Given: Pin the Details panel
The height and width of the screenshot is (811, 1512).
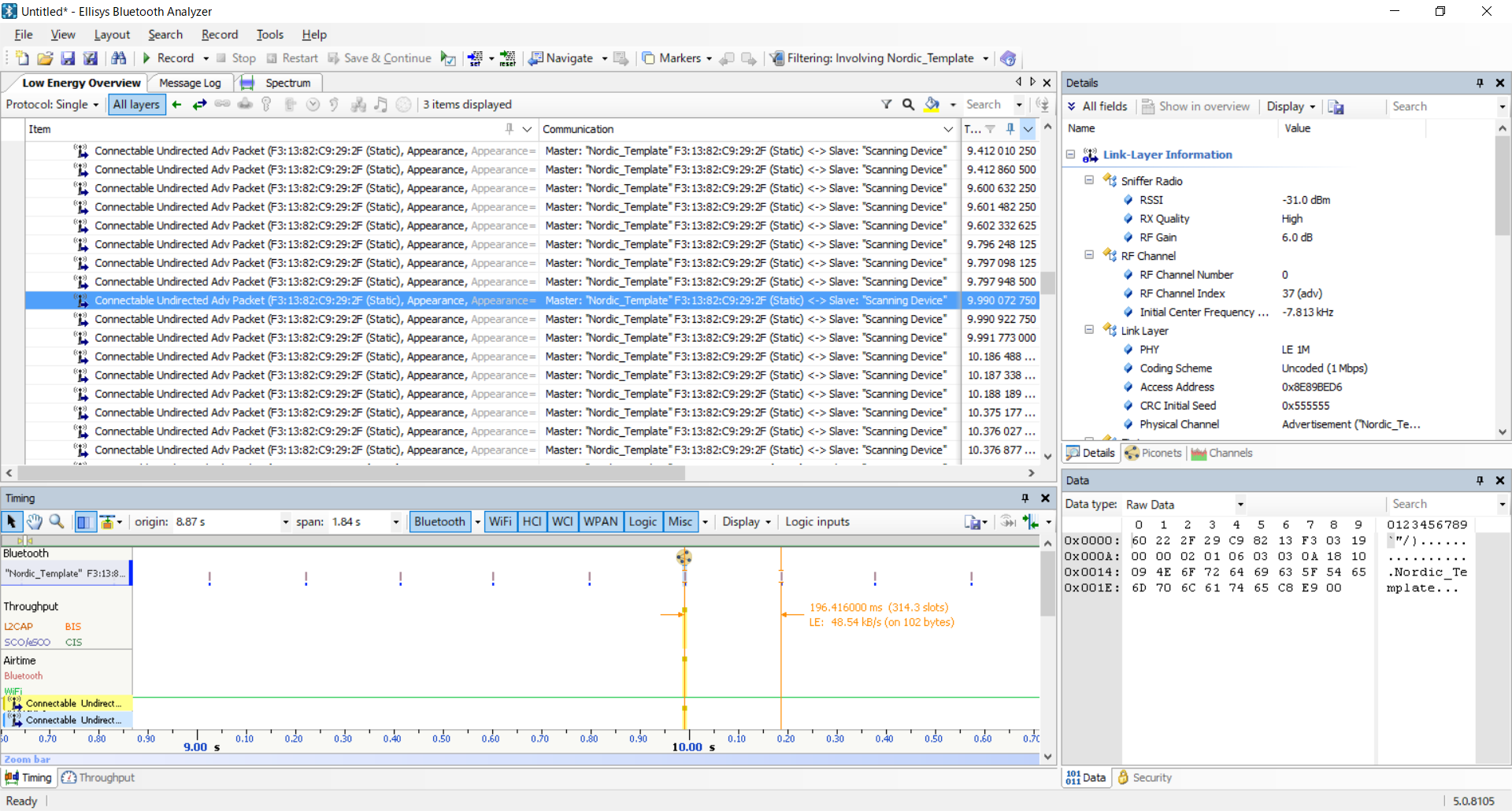Looking at the screenshot, I should click(1480, 83).
